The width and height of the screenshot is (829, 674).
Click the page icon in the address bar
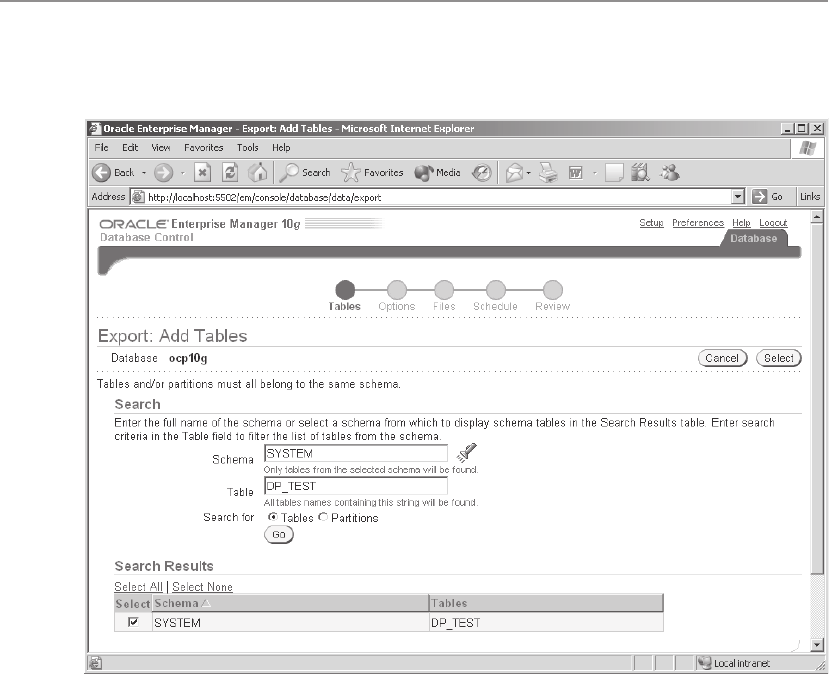coord(137,197)
